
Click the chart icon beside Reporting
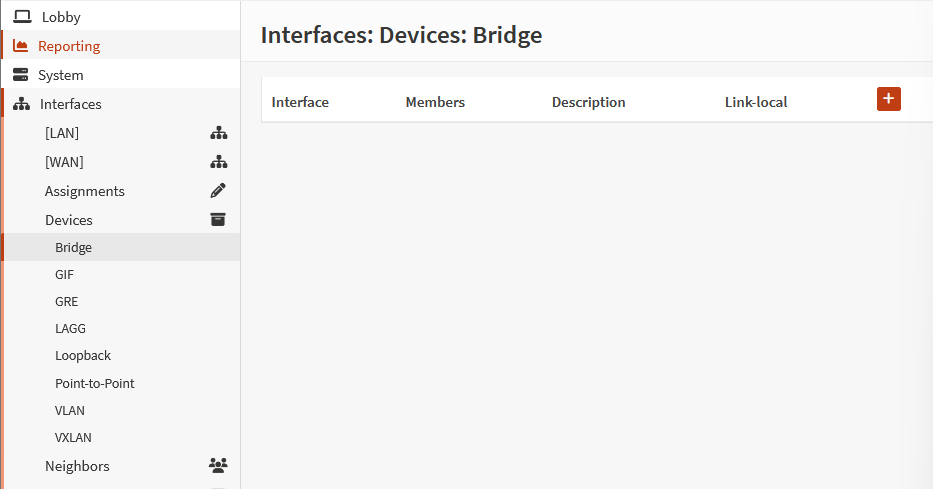[x=21, y=46]
